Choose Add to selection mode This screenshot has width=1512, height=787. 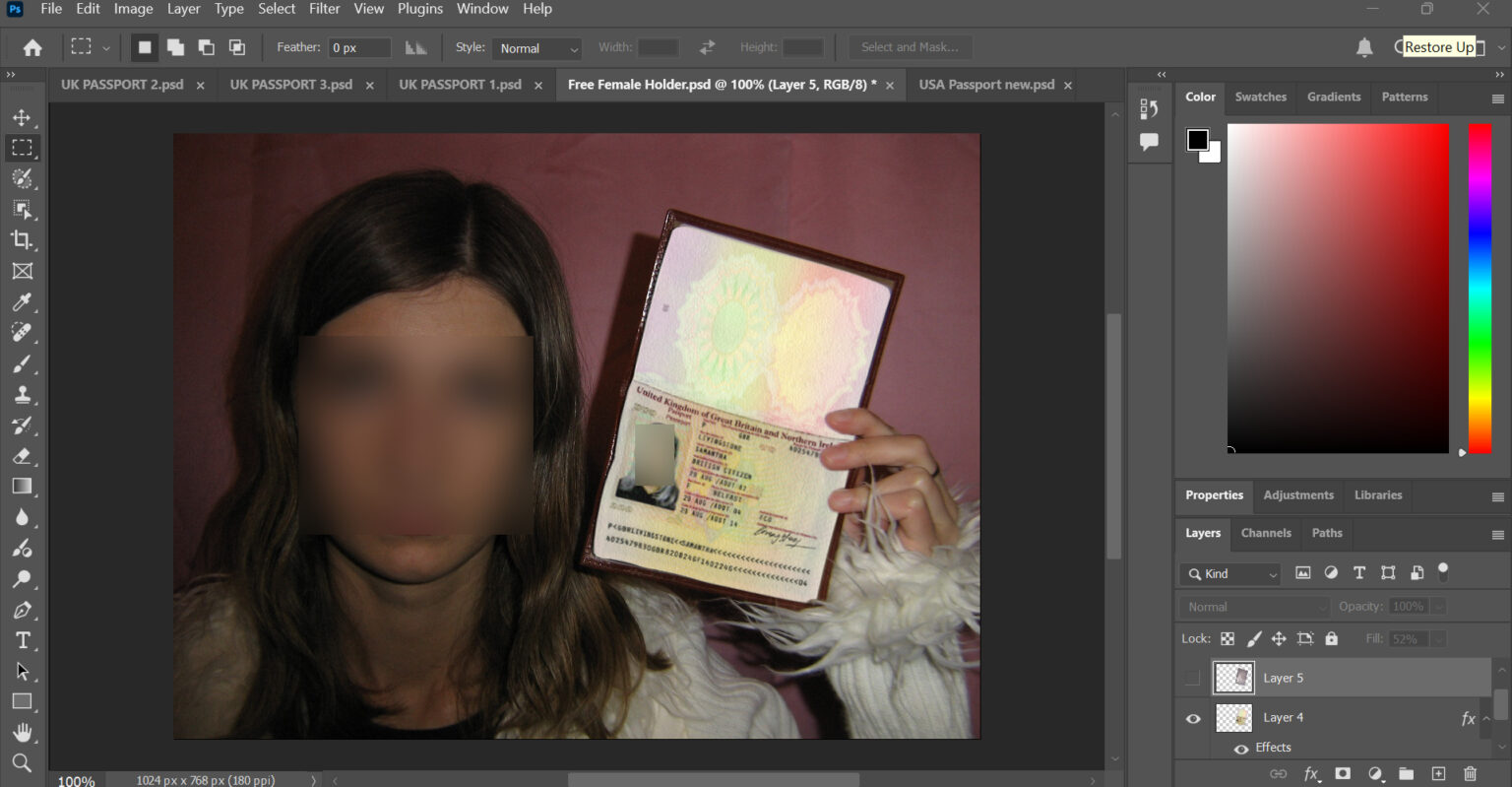(x=175, y=47)
